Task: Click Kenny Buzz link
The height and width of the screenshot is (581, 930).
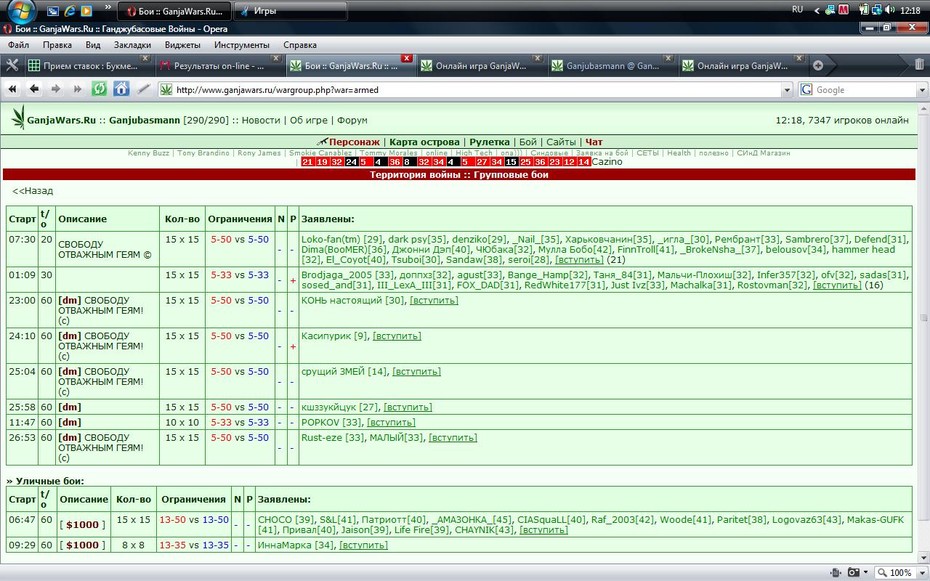Action: (148, 153)
